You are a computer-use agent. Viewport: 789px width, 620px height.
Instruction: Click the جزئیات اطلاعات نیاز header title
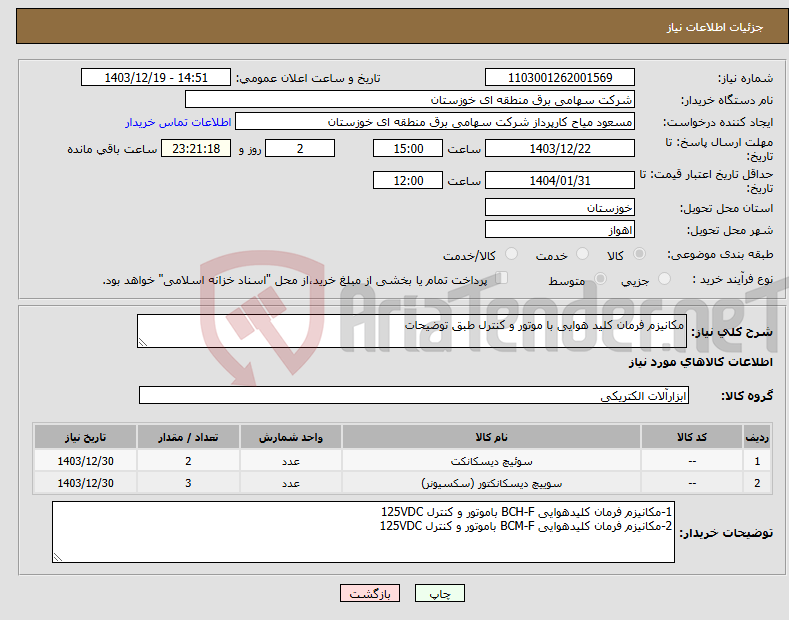(x=715, y=27)
